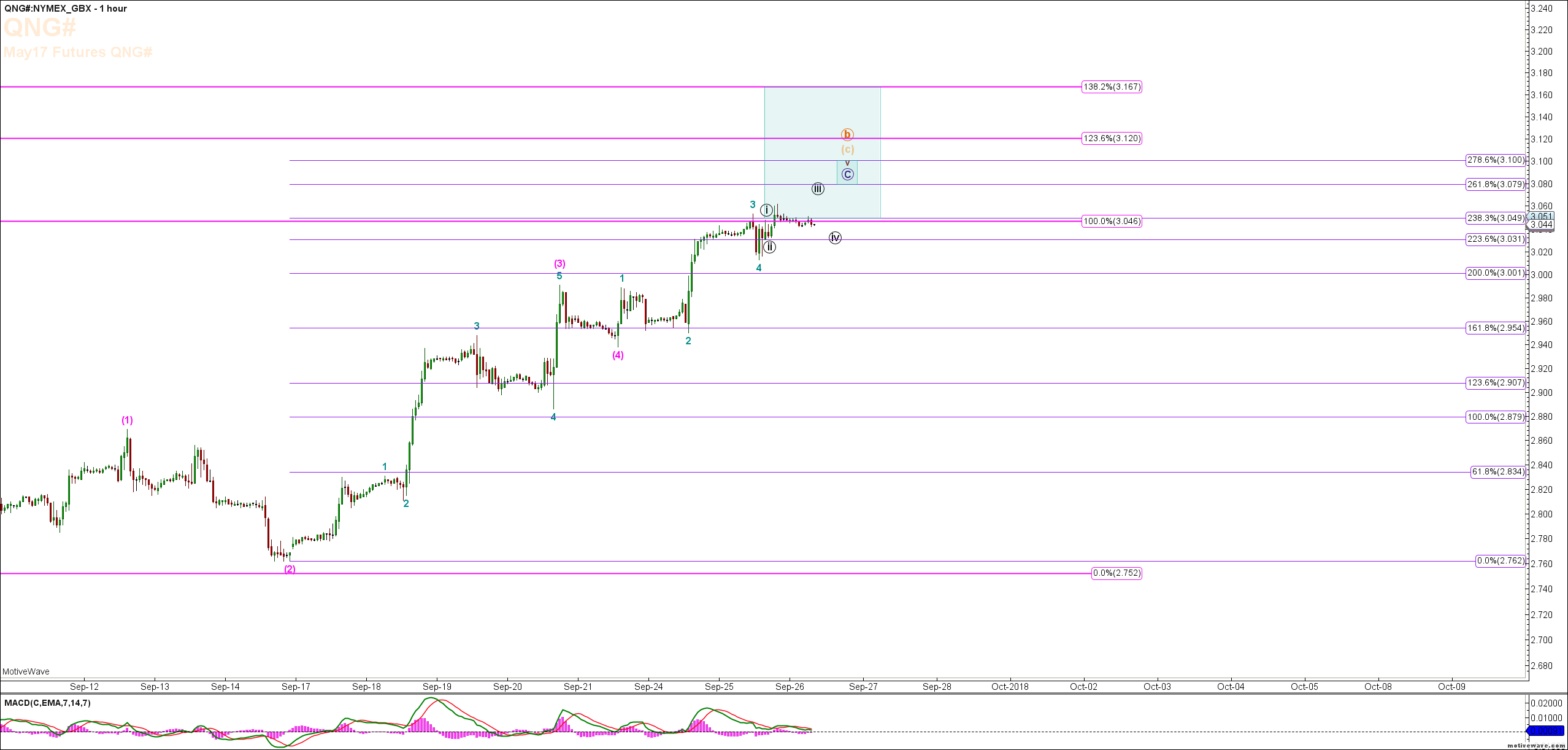This screenshot has height=750, width=1568.
Task: Select the pink (4) wave label
Action: (618, 355)
